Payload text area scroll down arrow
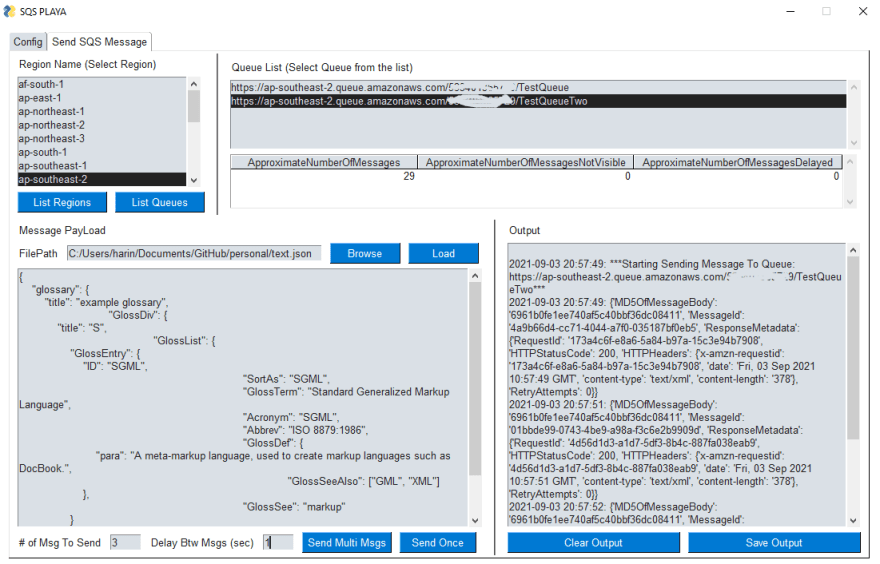880x564 pixels. 475,520
